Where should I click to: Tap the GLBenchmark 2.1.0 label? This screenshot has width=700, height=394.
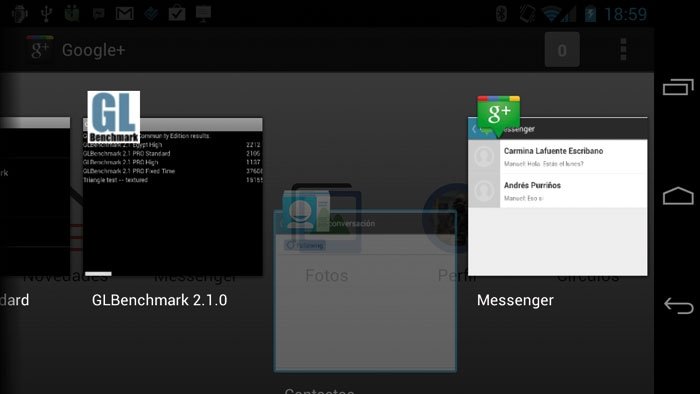pos(159,300)
